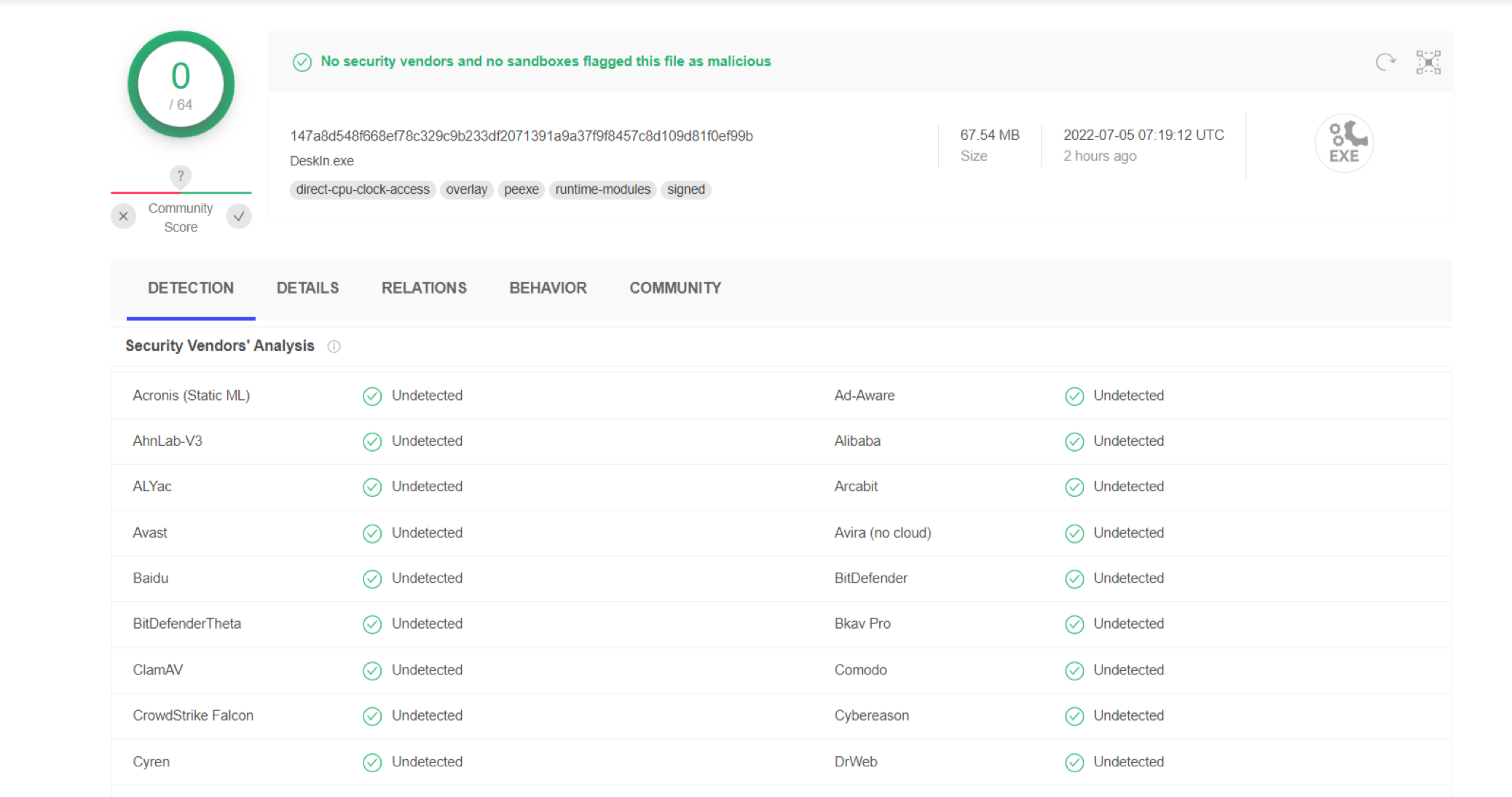Go to the BEHAVIOR tab
This screenshot has height=797, width=1512.
[x=548, y=288]
